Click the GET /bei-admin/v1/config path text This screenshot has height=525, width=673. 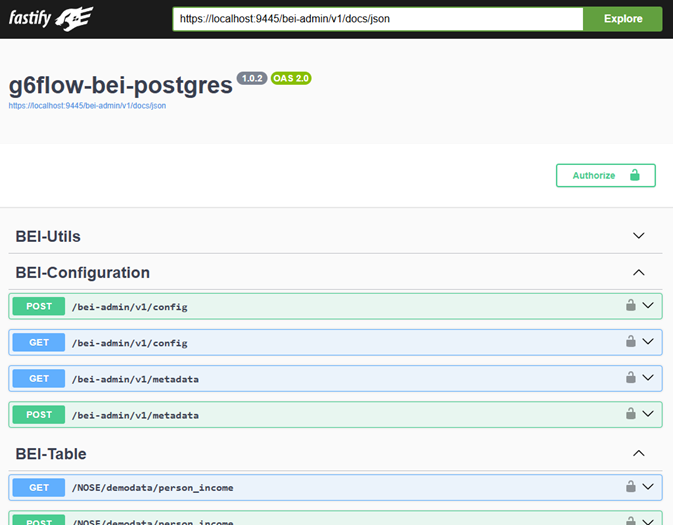130,343
